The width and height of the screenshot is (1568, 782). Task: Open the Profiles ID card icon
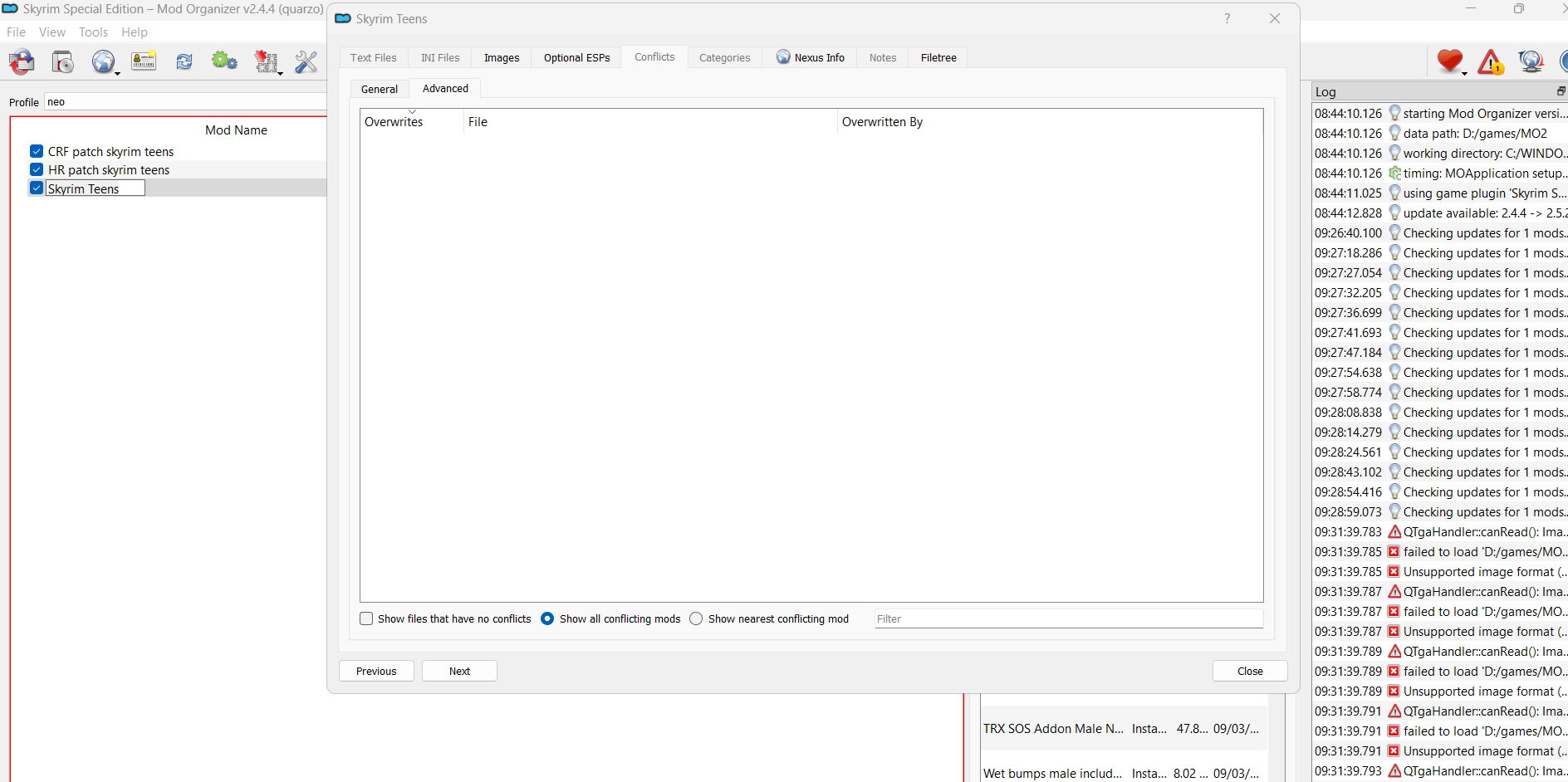[x=144, y=61]
